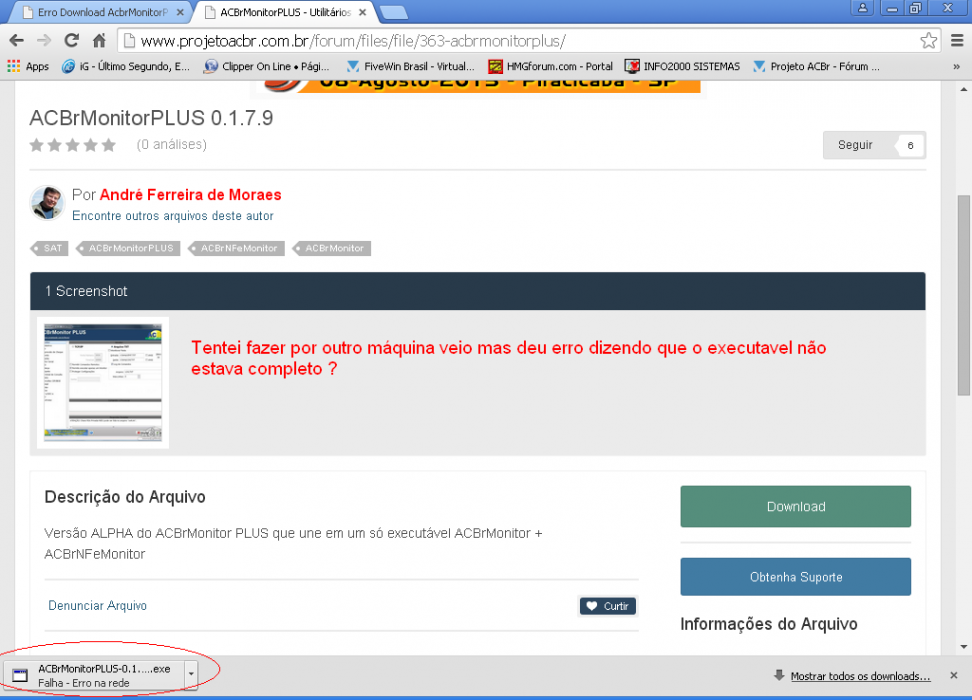
Task: Close the Erro Download AcbrMonitor tab
Action: (180, 12)
